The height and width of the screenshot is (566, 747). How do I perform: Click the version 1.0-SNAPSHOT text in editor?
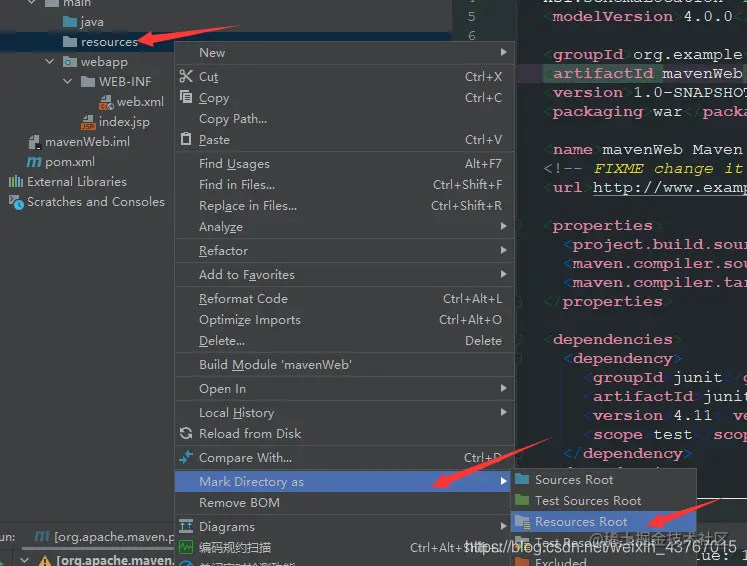pos(645,92)
